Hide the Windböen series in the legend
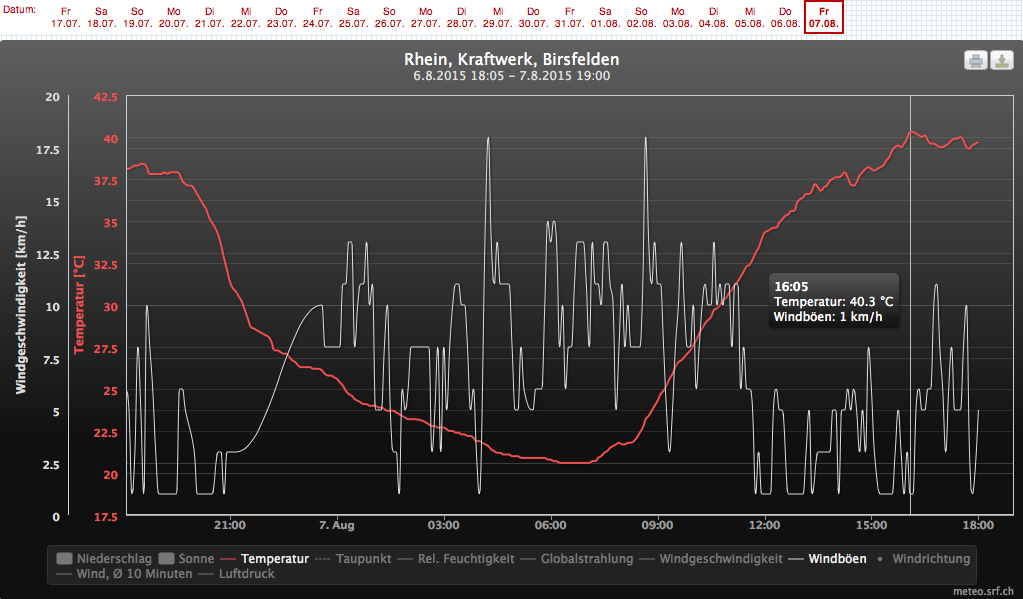The height and width of the screenshot is (599, 1023). point(828,559)
